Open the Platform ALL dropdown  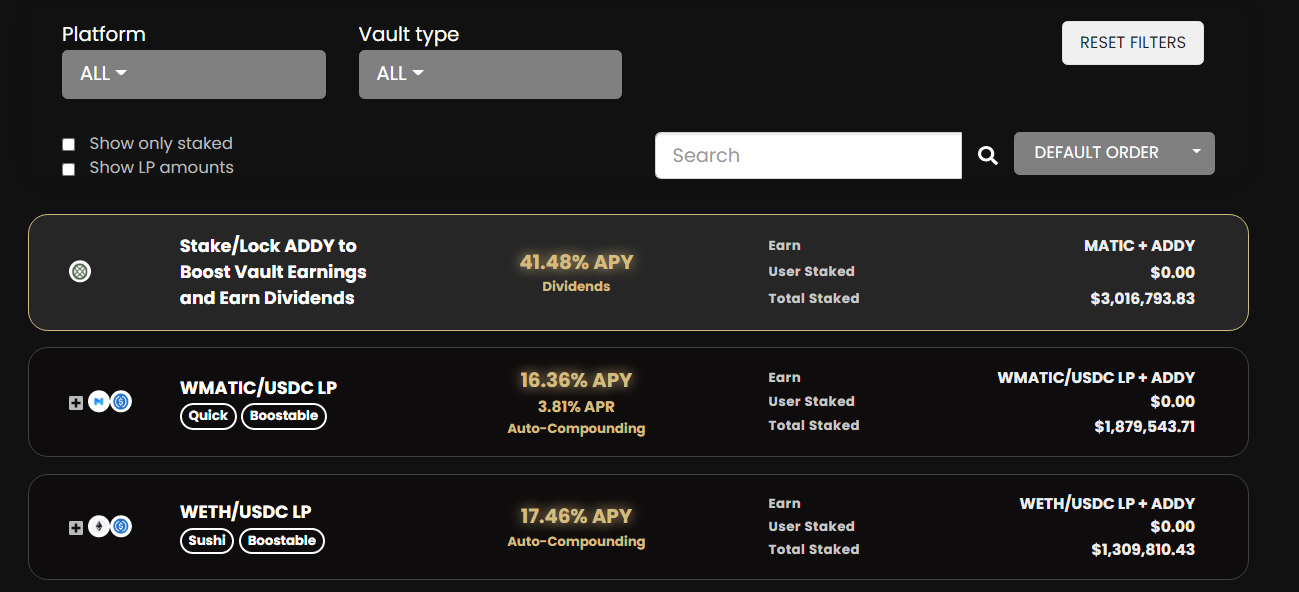(194, 74)
